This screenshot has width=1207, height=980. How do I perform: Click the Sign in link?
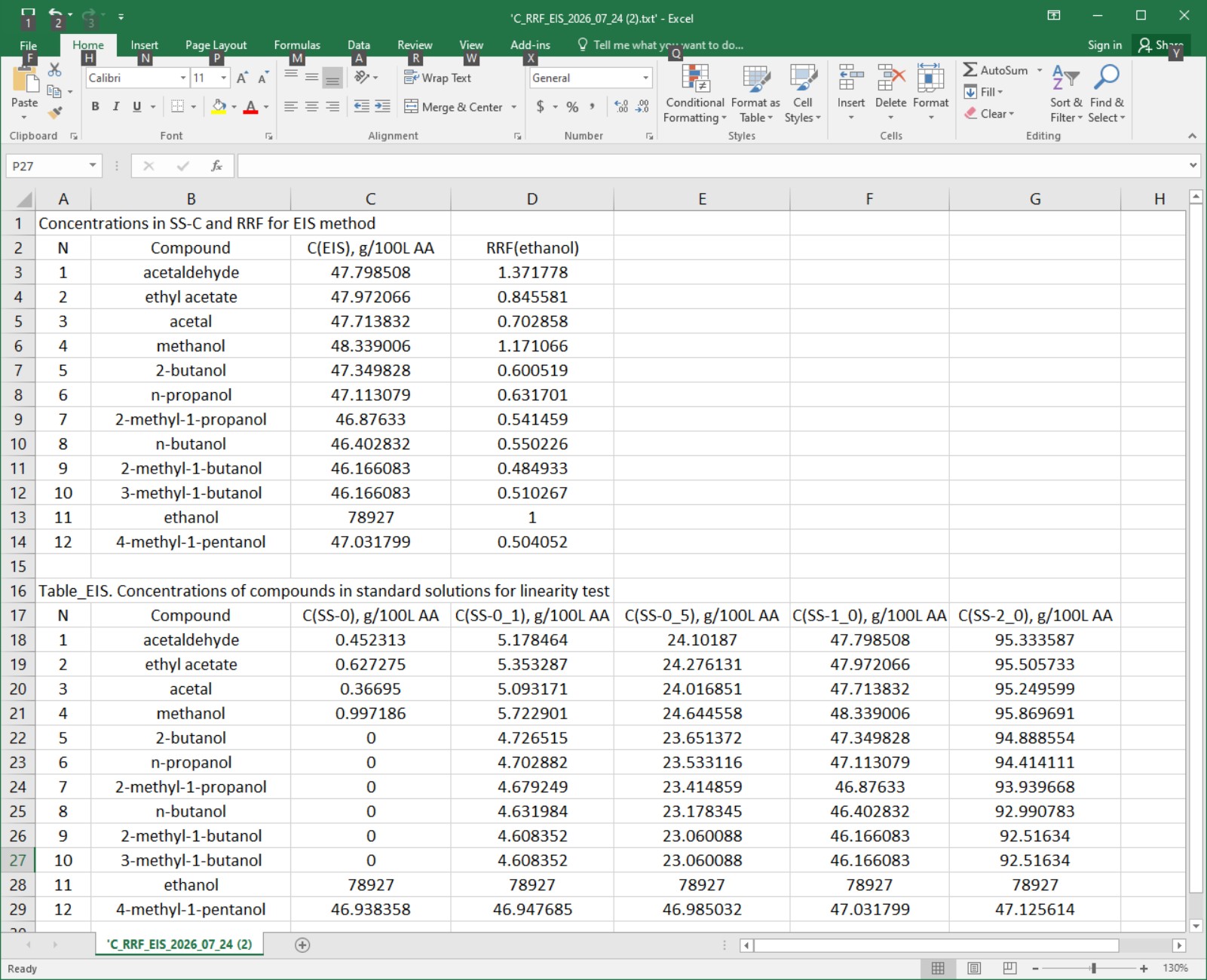click(1104, 45)
